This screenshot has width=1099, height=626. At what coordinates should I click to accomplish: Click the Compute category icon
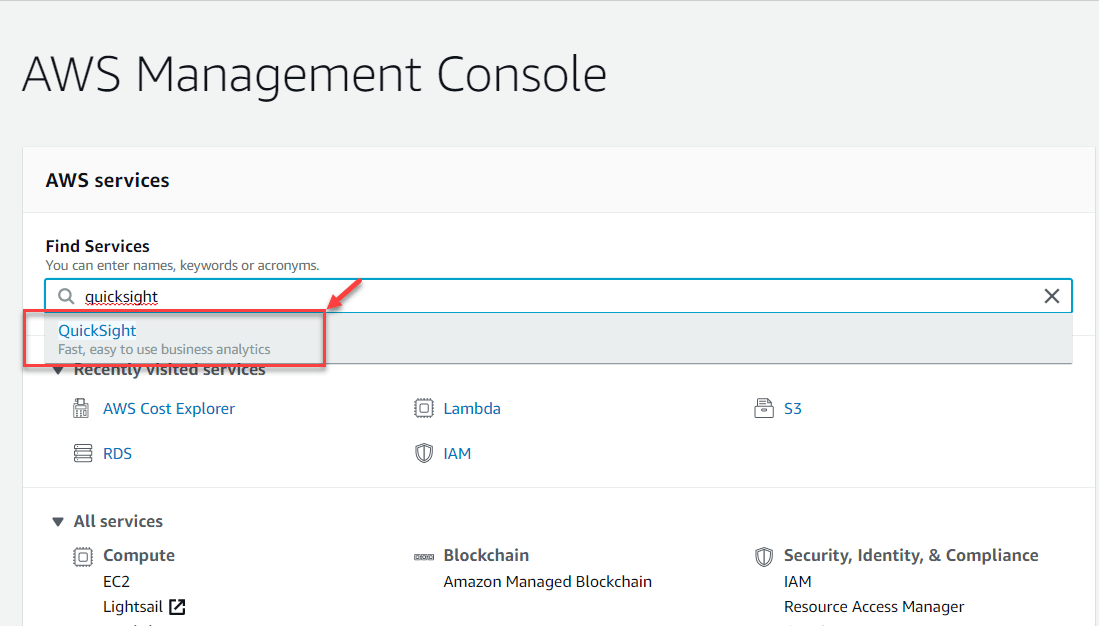coord(81,555)
